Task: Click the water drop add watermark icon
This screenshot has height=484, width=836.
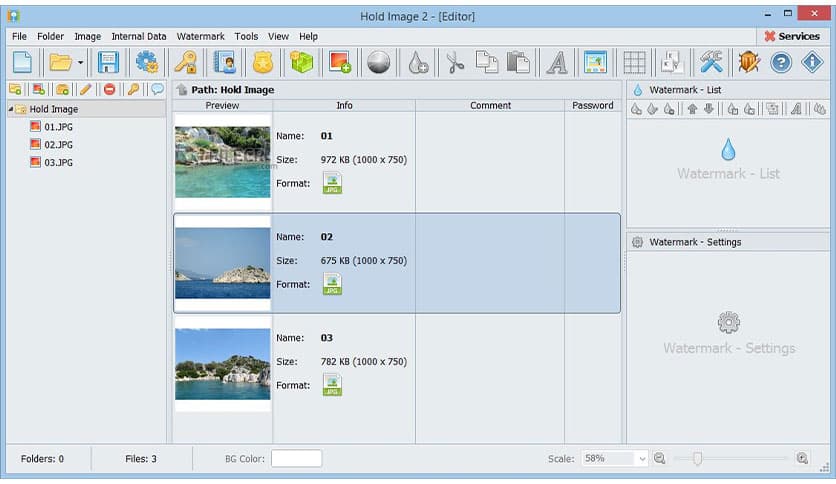Action: [x=418, y=62]
